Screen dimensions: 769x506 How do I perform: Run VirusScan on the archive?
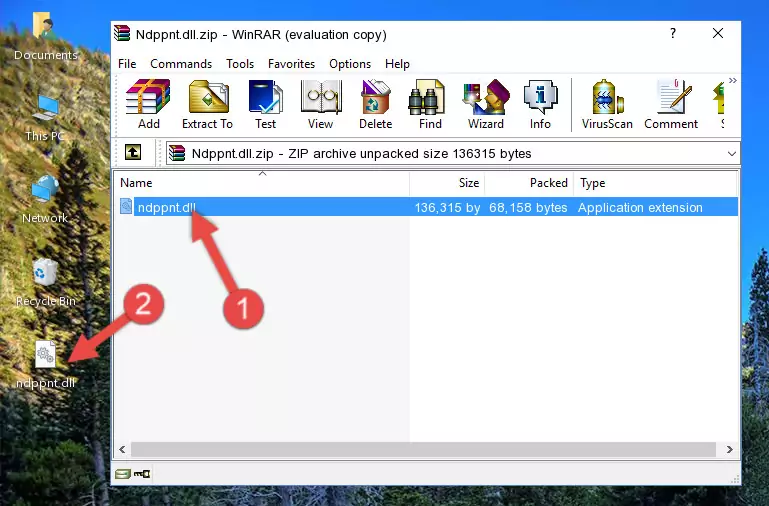coord(607,104)
